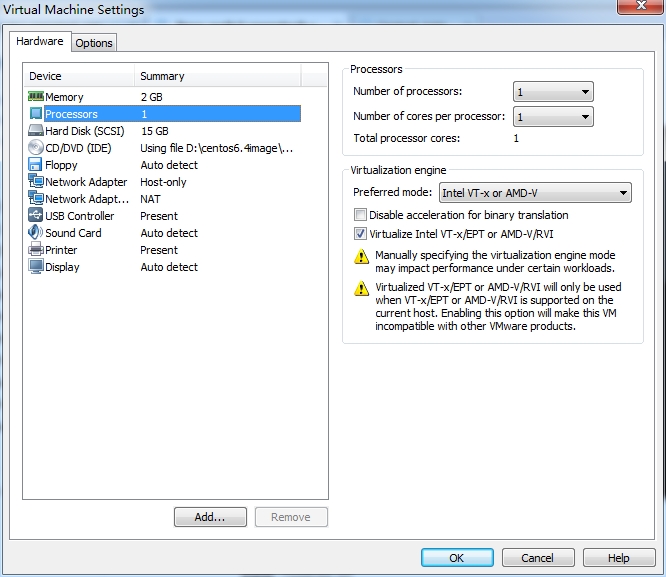Image resolution: width=666 pixels, height=577 pixels.
Task: Click the Sound Card speaker icon
Action: tap(35, 232)
